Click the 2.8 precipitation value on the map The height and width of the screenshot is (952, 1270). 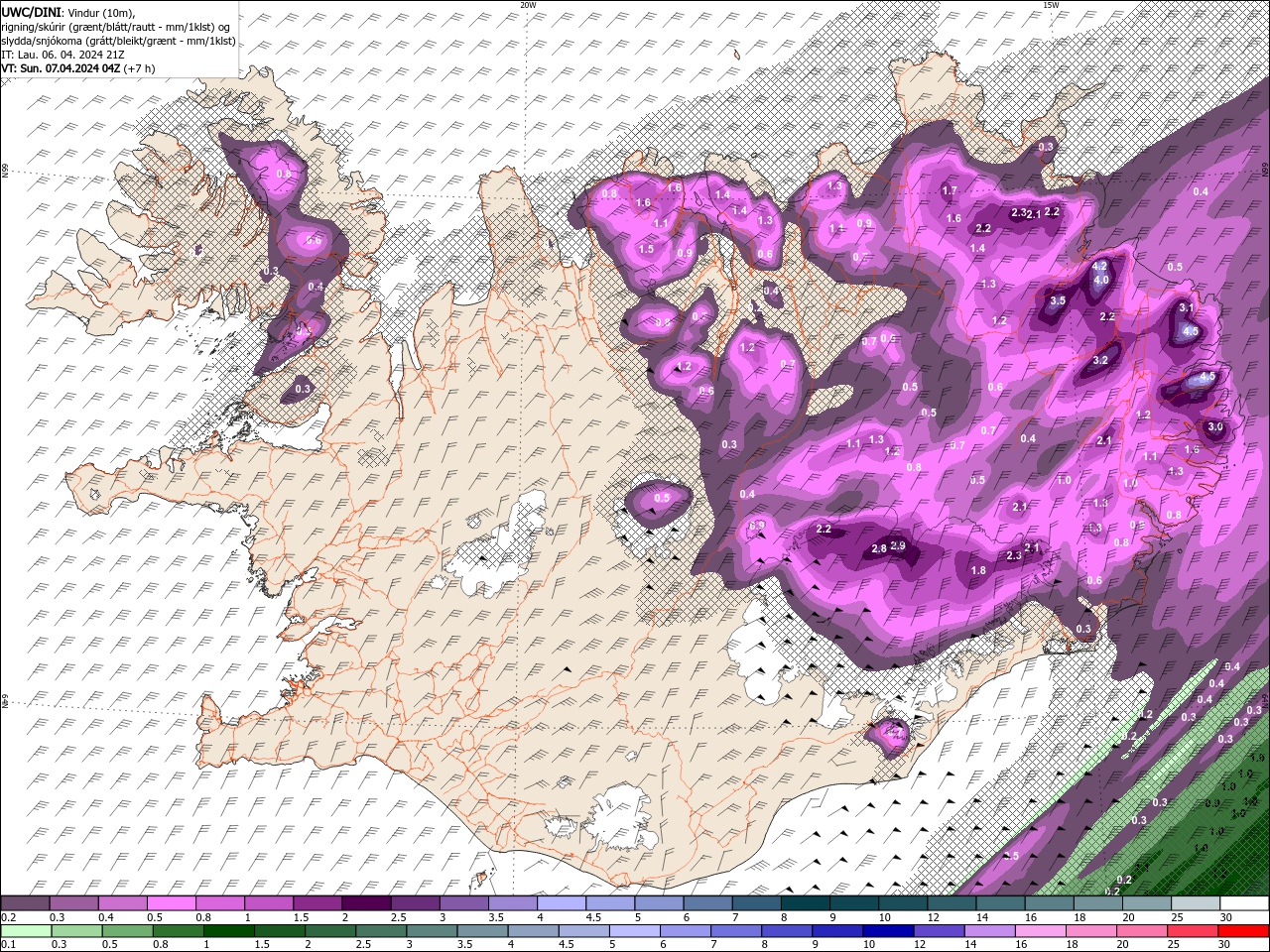[x=879, y=549]
